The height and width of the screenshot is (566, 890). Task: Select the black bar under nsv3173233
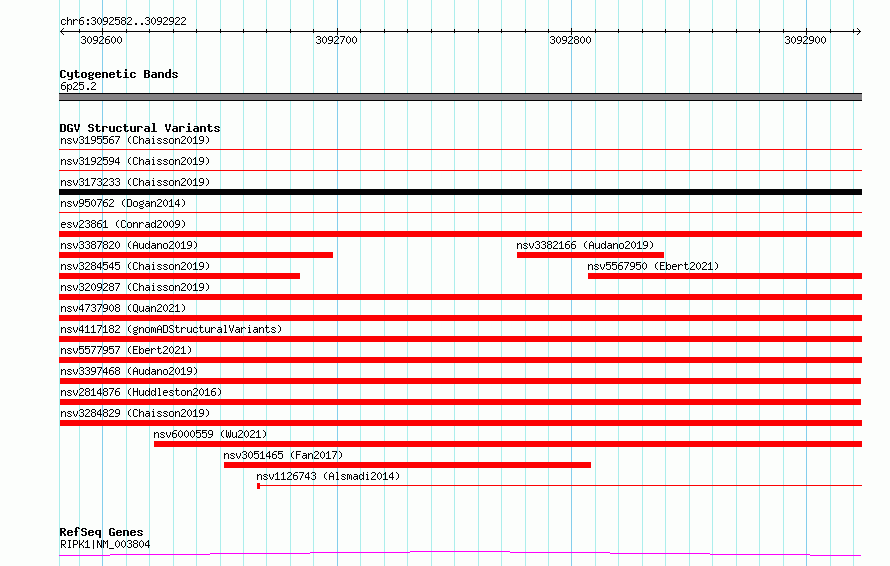pyautogui.click(x=460, y=192)
